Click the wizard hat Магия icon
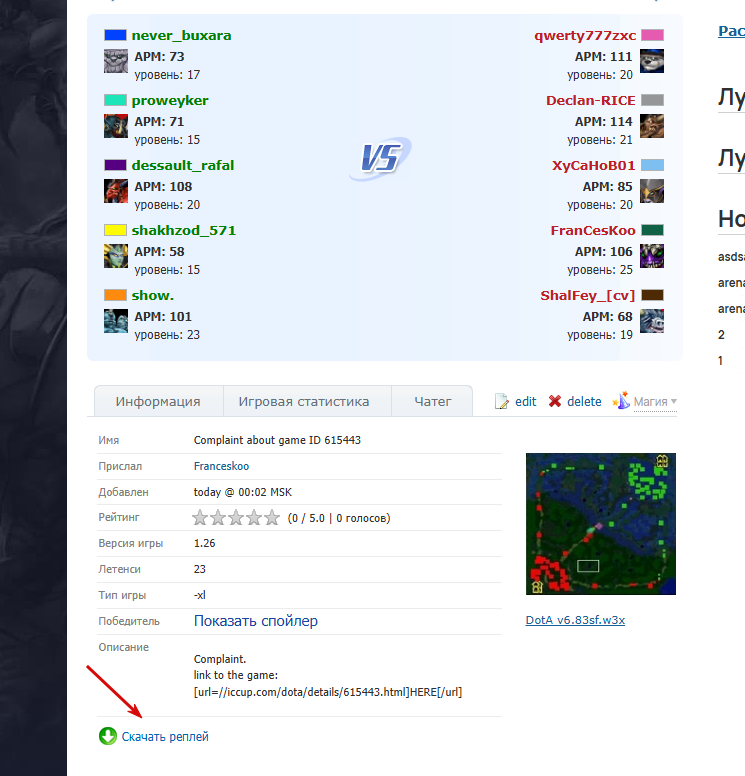745x776 pixels. point(621,400)
